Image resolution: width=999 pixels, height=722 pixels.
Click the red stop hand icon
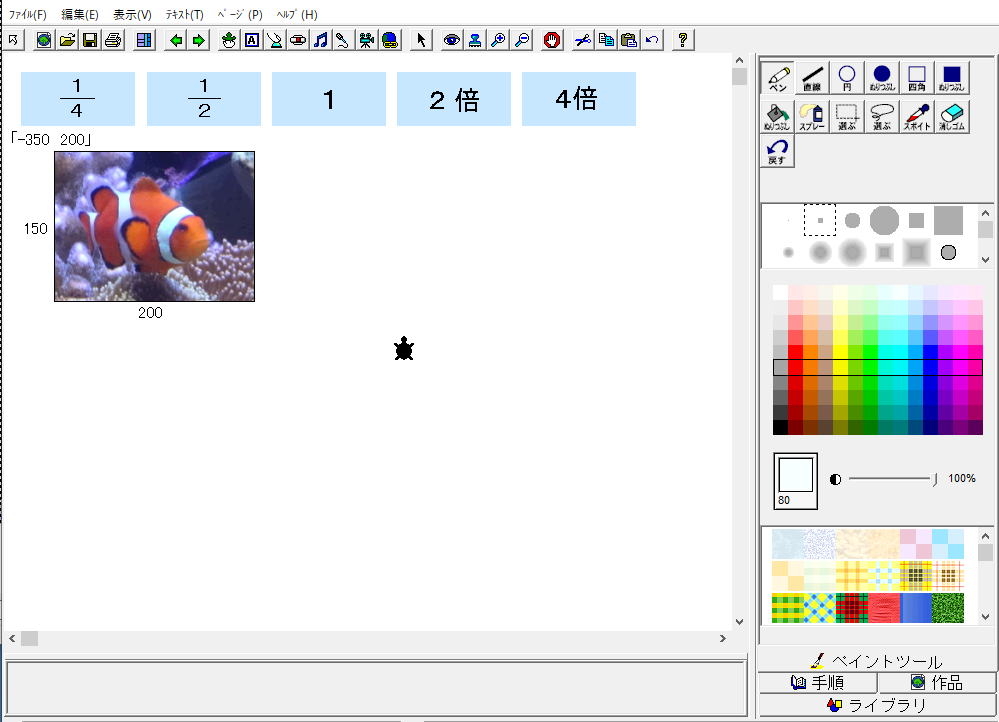coord(551,40)
